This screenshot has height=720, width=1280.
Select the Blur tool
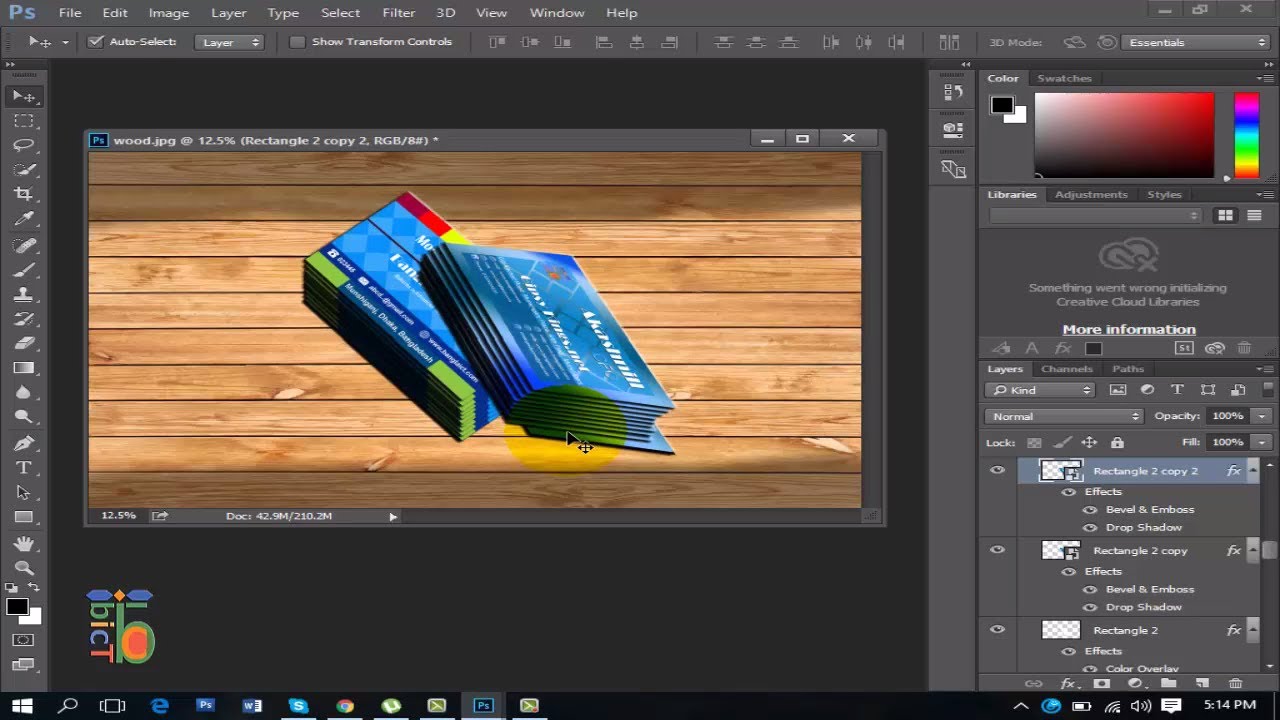point(24,393)
